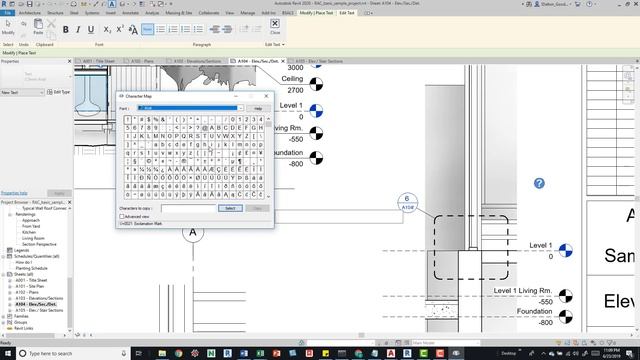Collapse the Renderings tree node
This screenshot has height=360, width=640.
click(x=10, y=214)
